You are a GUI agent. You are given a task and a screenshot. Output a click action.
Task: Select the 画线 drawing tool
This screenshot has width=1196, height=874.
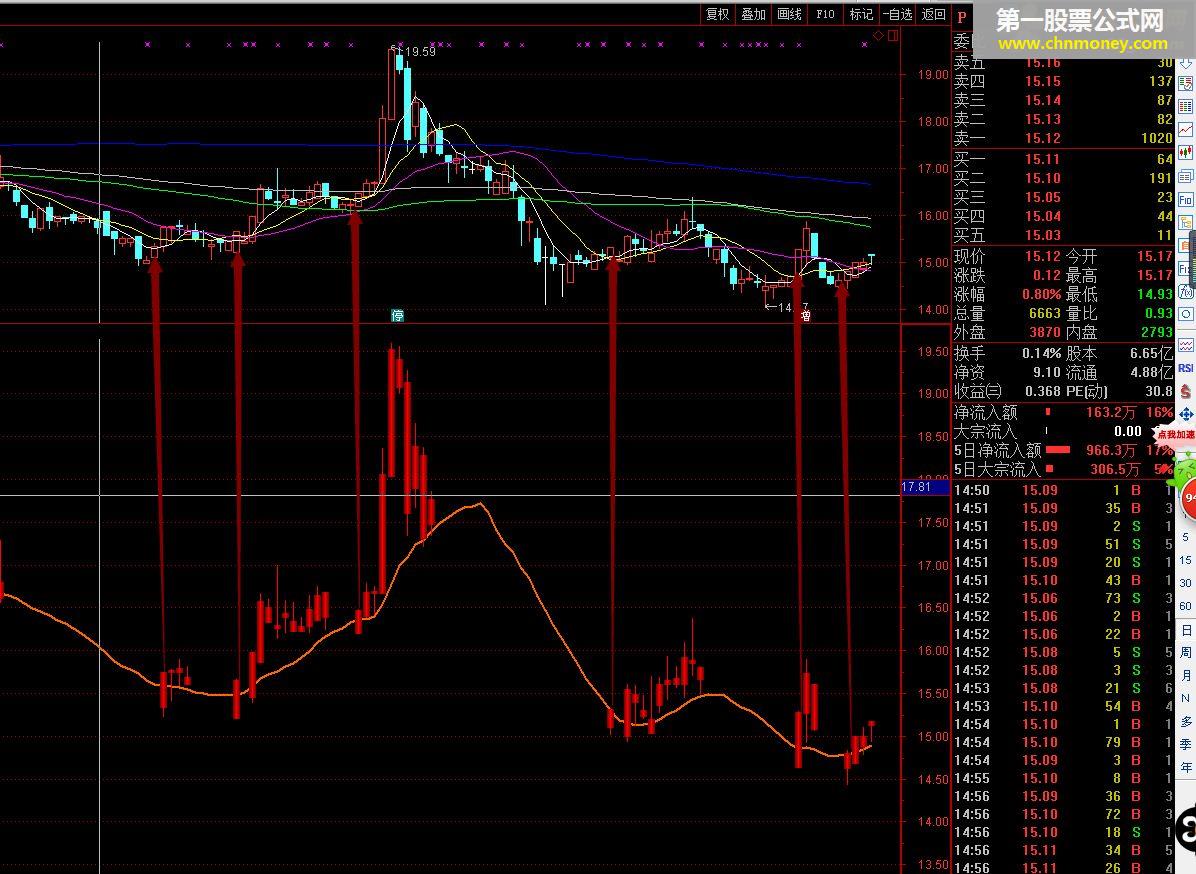click(x=789, y=14)
